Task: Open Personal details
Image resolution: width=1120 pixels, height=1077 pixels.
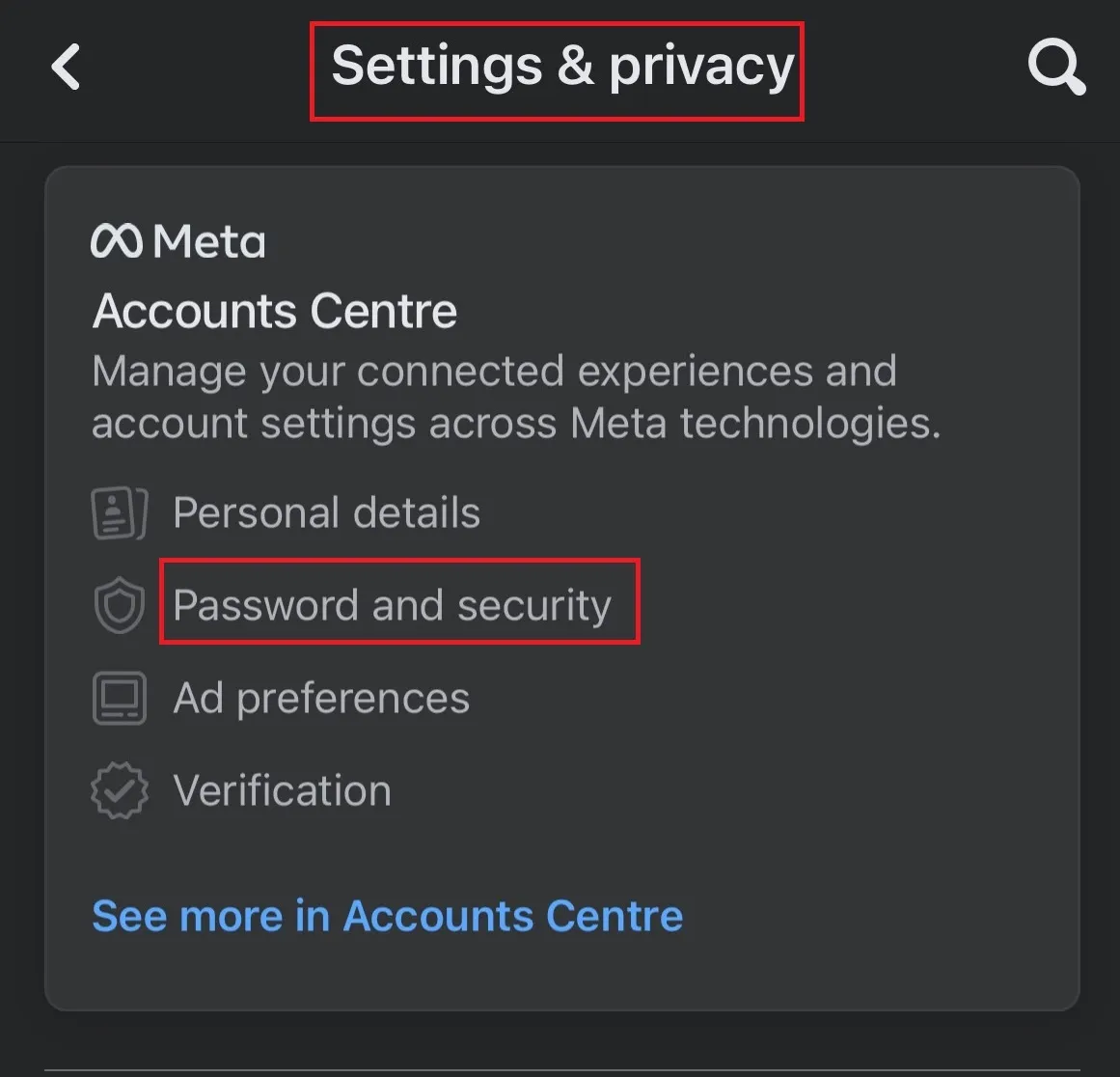Action: pyautogui.click(x=326, y=512)
